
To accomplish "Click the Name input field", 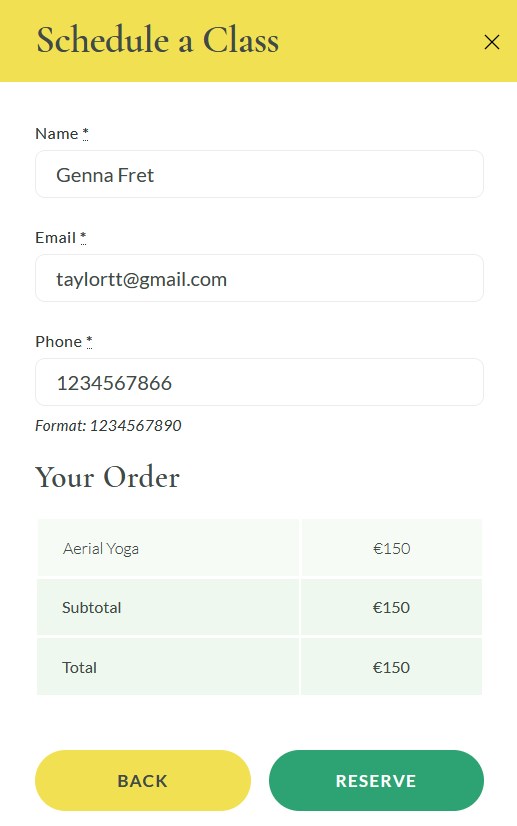I will (x=259, y=174).
